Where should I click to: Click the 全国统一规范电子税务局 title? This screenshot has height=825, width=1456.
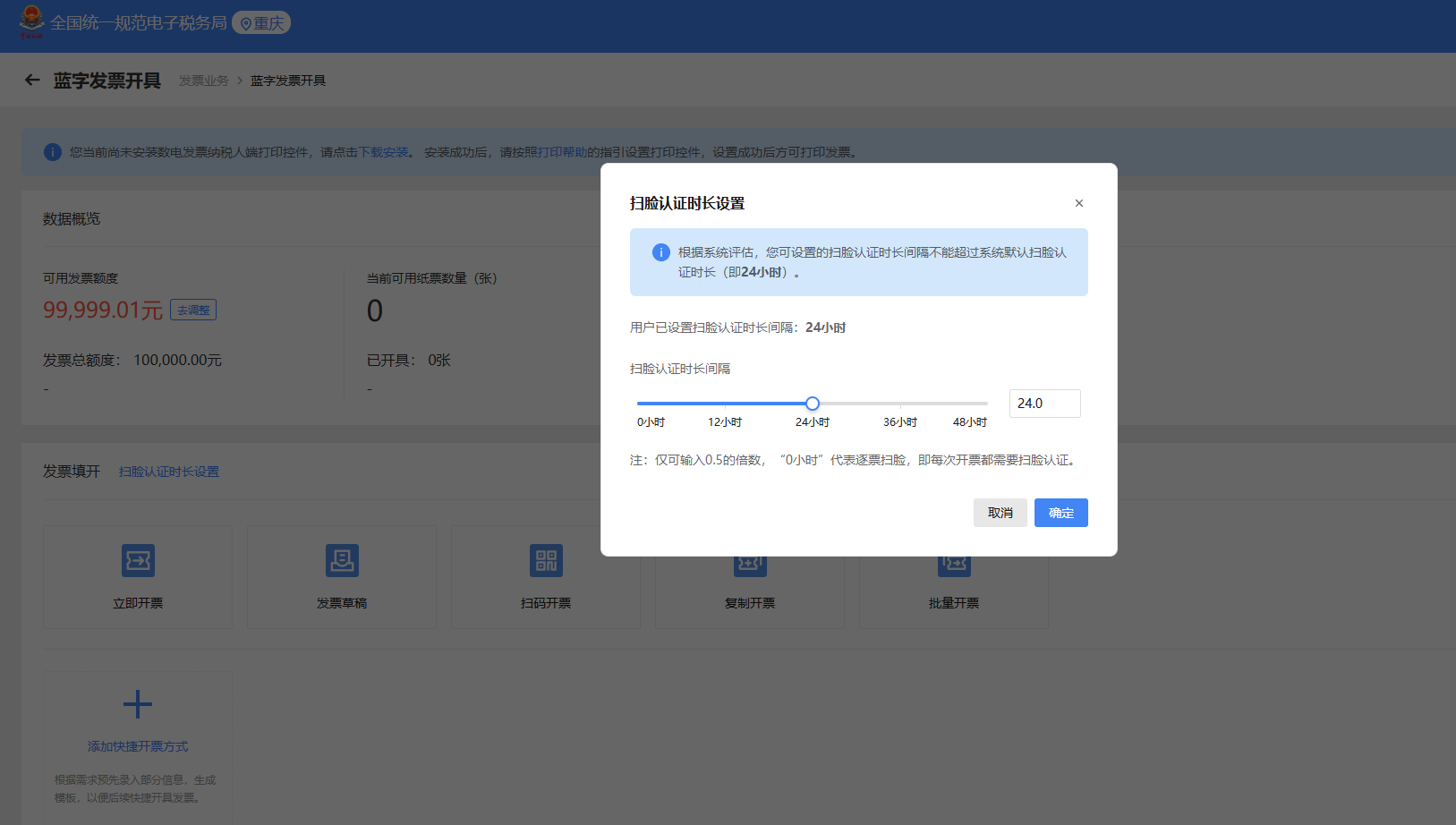coord(139,23)
